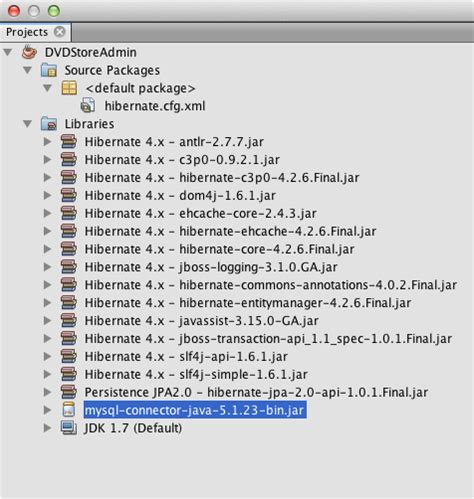Viewport: 474px width, 499px height.
Task: Click the JDK 1.7 computer icon
Action: click(x=69, y=428)
